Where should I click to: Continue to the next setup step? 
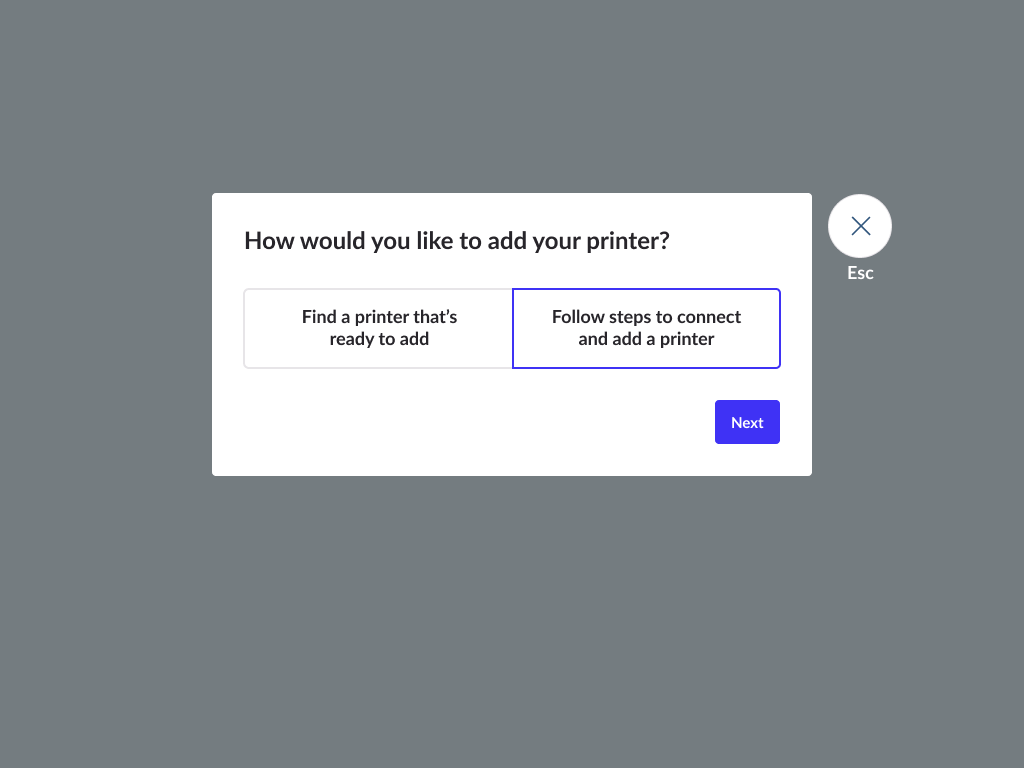[747, 422]
